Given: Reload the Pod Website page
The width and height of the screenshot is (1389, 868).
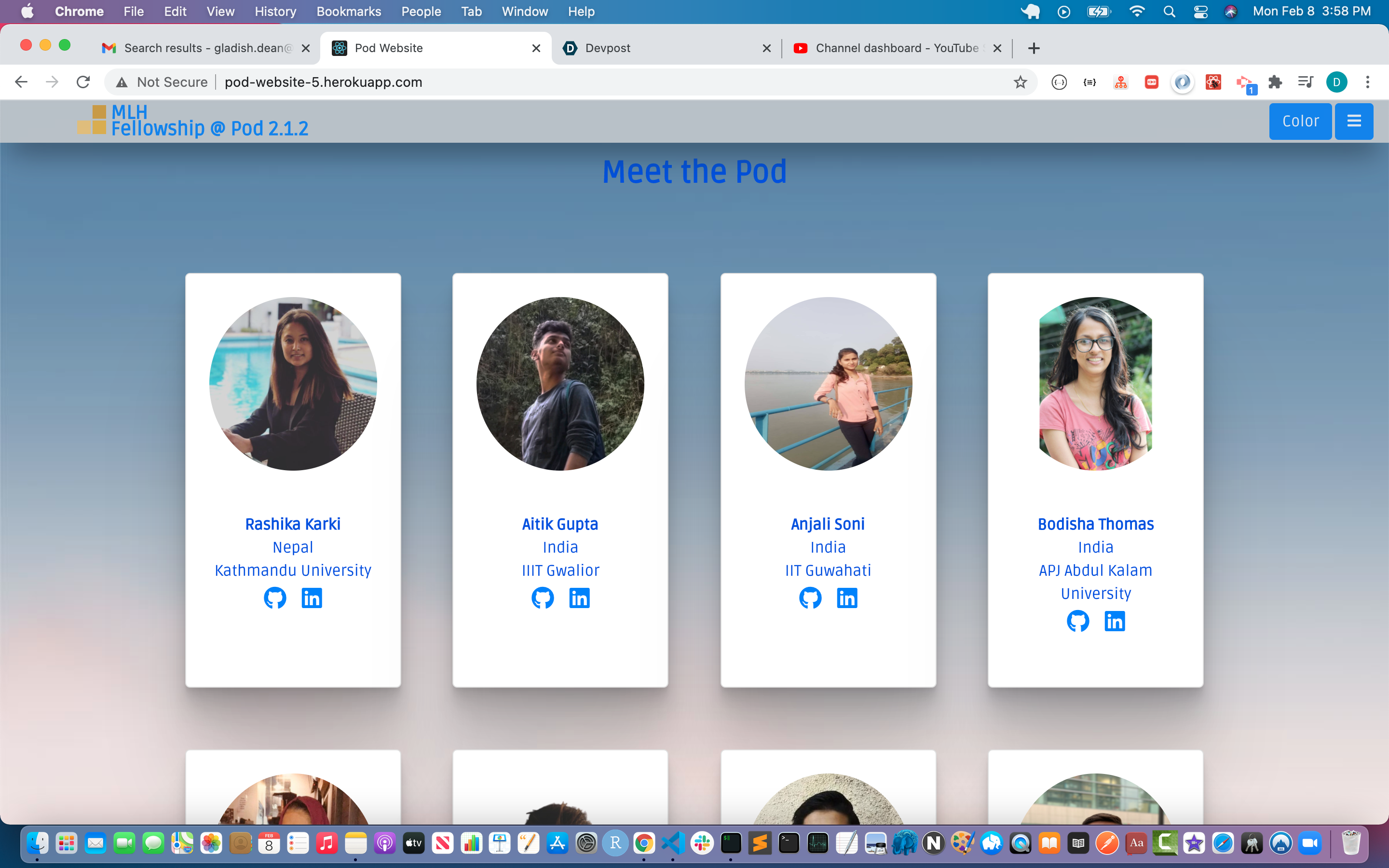Looking at the screenshot, I should pyautogui.click(x=83, y=82).
